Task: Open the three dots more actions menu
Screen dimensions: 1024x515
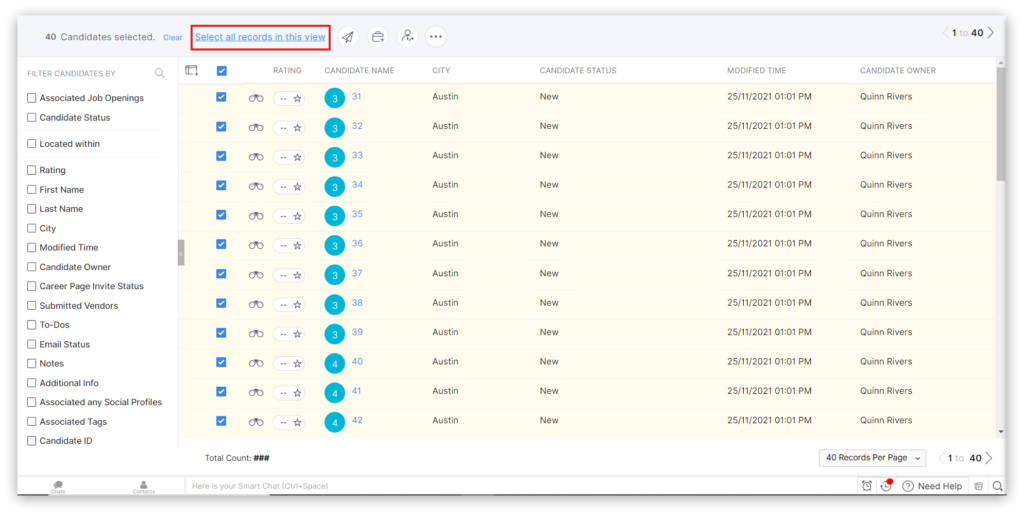Action: [435, 37]
